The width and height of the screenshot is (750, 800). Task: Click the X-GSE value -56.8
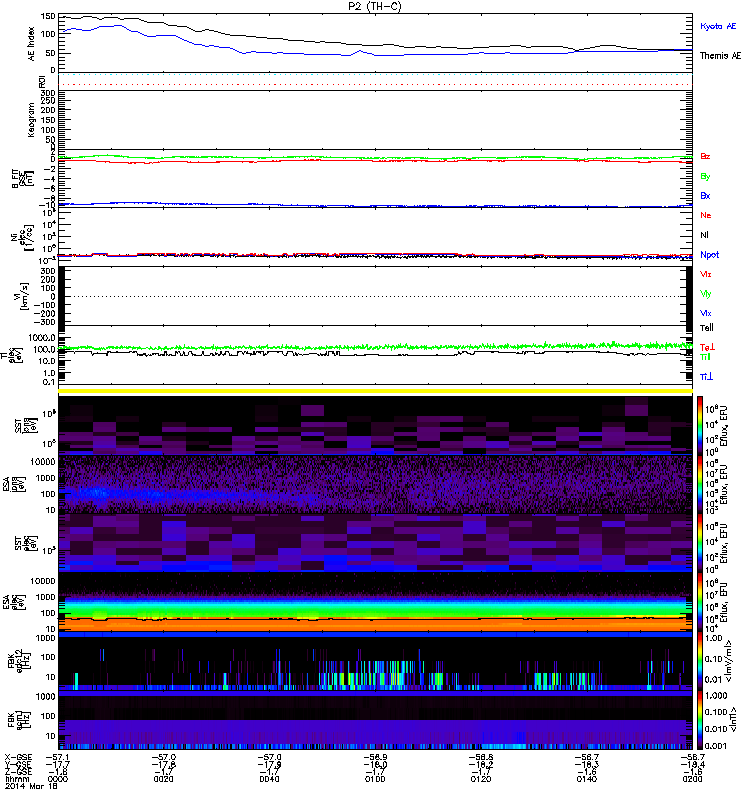(481, 758)
